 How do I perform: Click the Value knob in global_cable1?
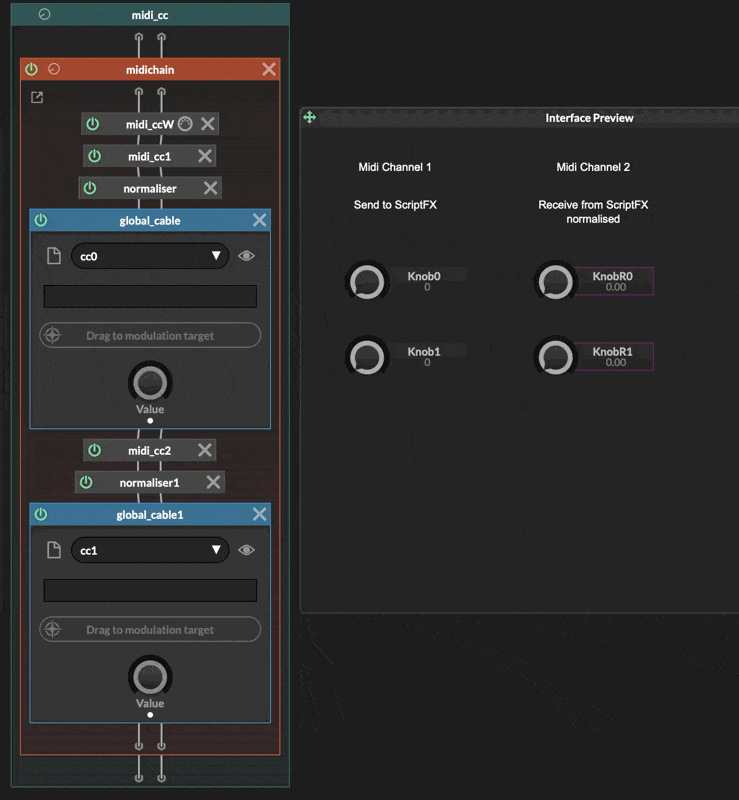coord(150,676)
